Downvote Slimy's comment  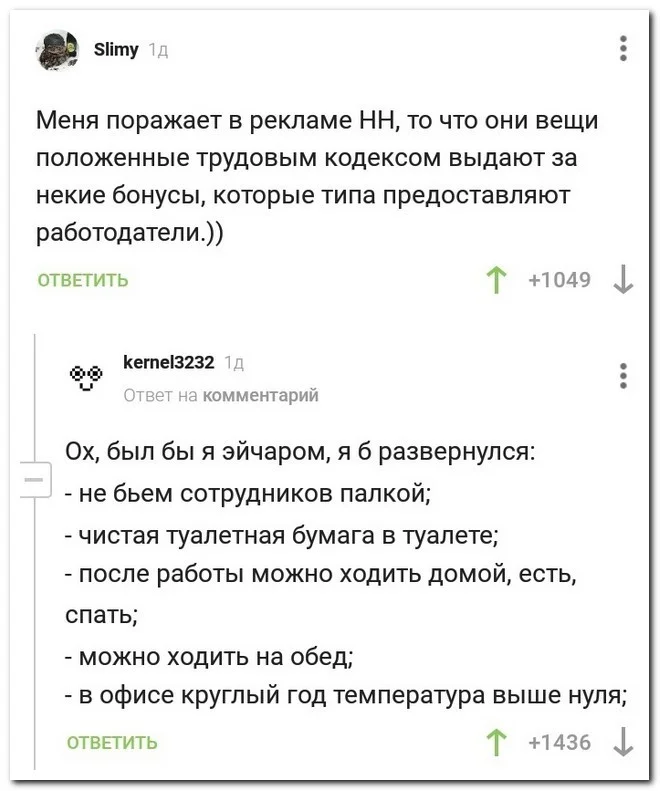[x=624, y=280]
